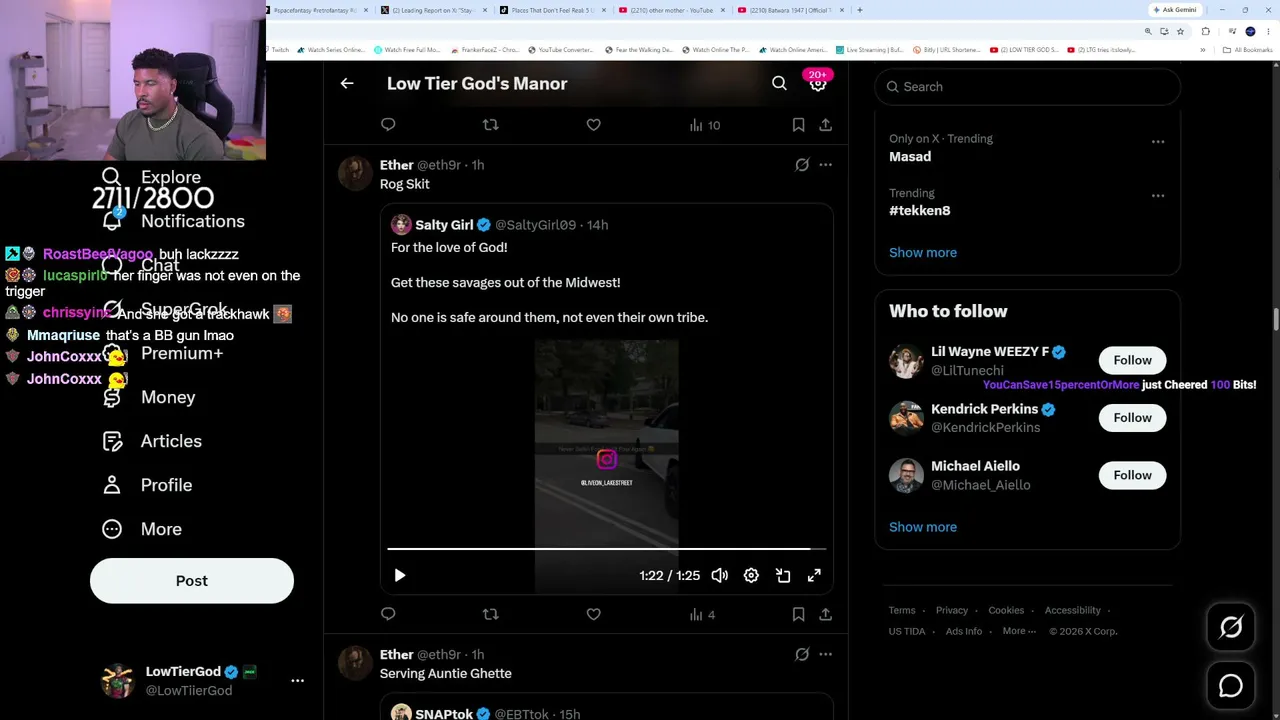The image size is (1280, 720).
Task: Click the page vertical scrollbar
Action: pyautogui.click(x=1275, y=320)
